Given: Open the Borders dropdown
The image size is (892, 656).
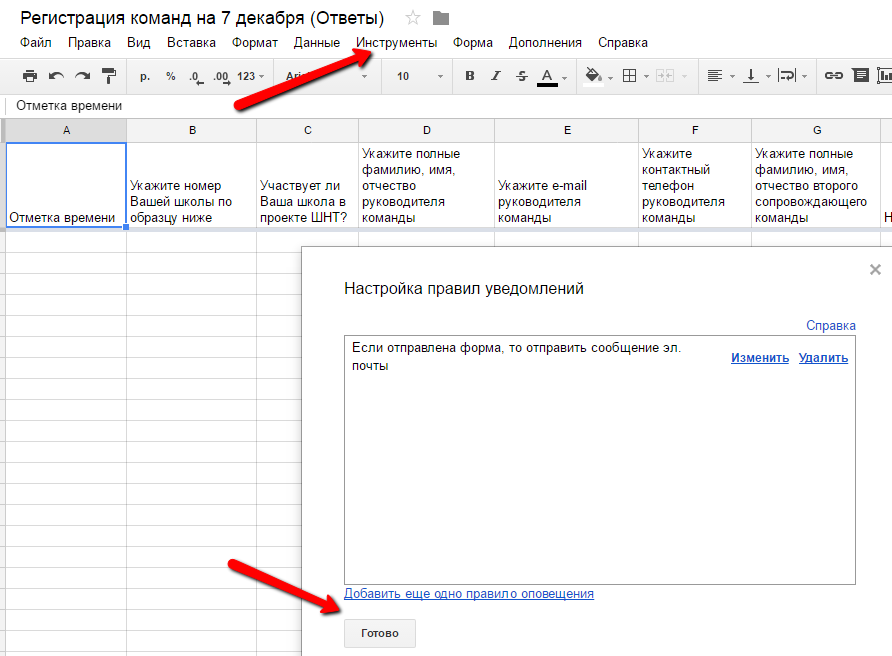Looking at the screenshot, I should coord(635,76).
